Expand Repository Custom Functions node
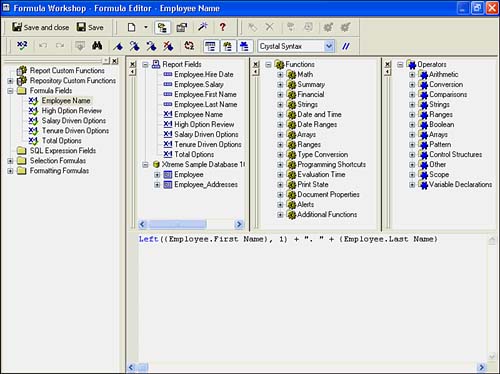Viewport: 500px width, 374px height. coord(10,81)
